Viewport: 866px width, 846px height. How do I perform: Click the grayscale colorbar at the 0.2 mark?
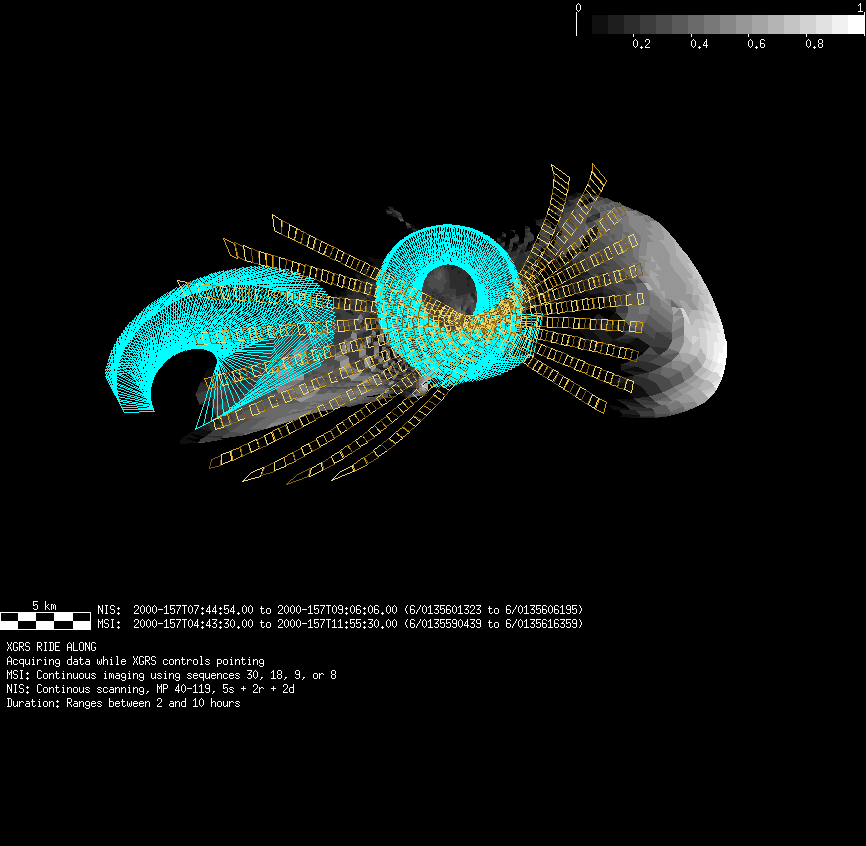tap(641, 25)
